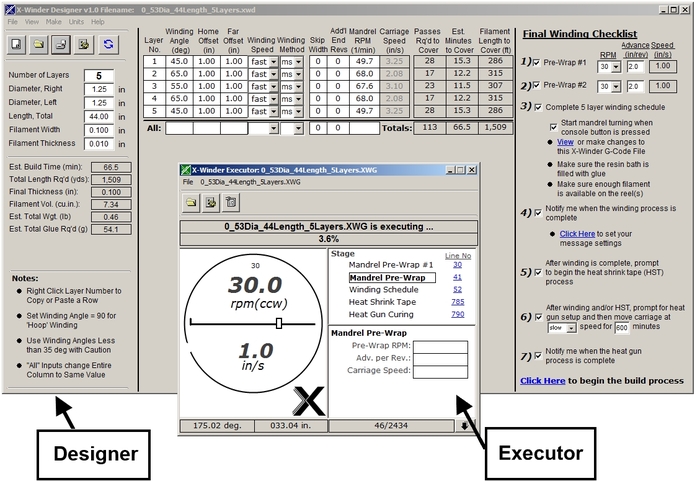Open a file using Designer's yellow folder icon
Screen dimensions: 700x481
point(39,44)
